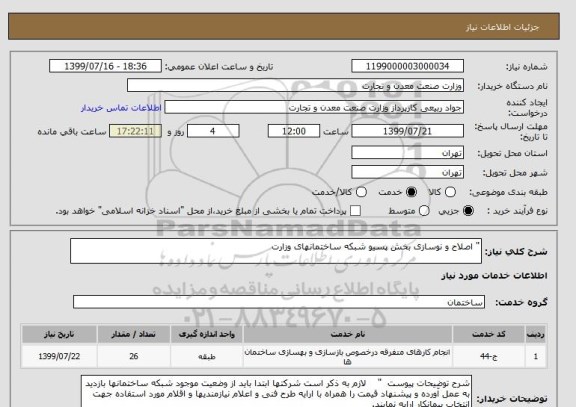Click the request creator name field

[x=314, y=108]
